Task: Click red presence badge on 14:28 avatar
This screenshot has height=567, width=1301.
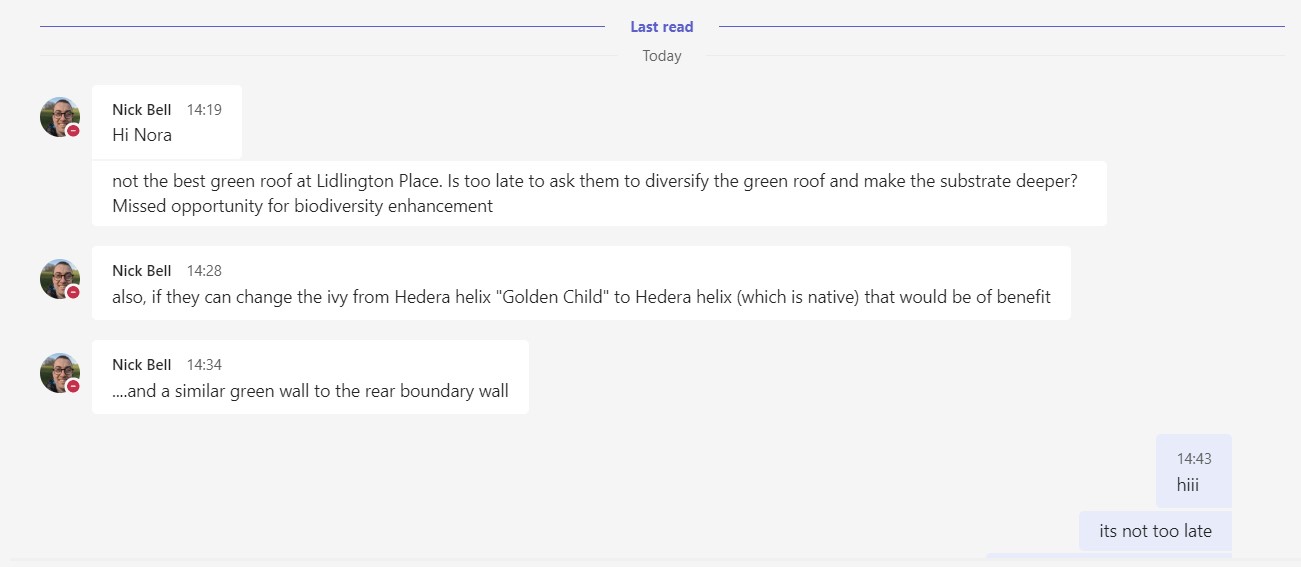Action: [73, 292]
